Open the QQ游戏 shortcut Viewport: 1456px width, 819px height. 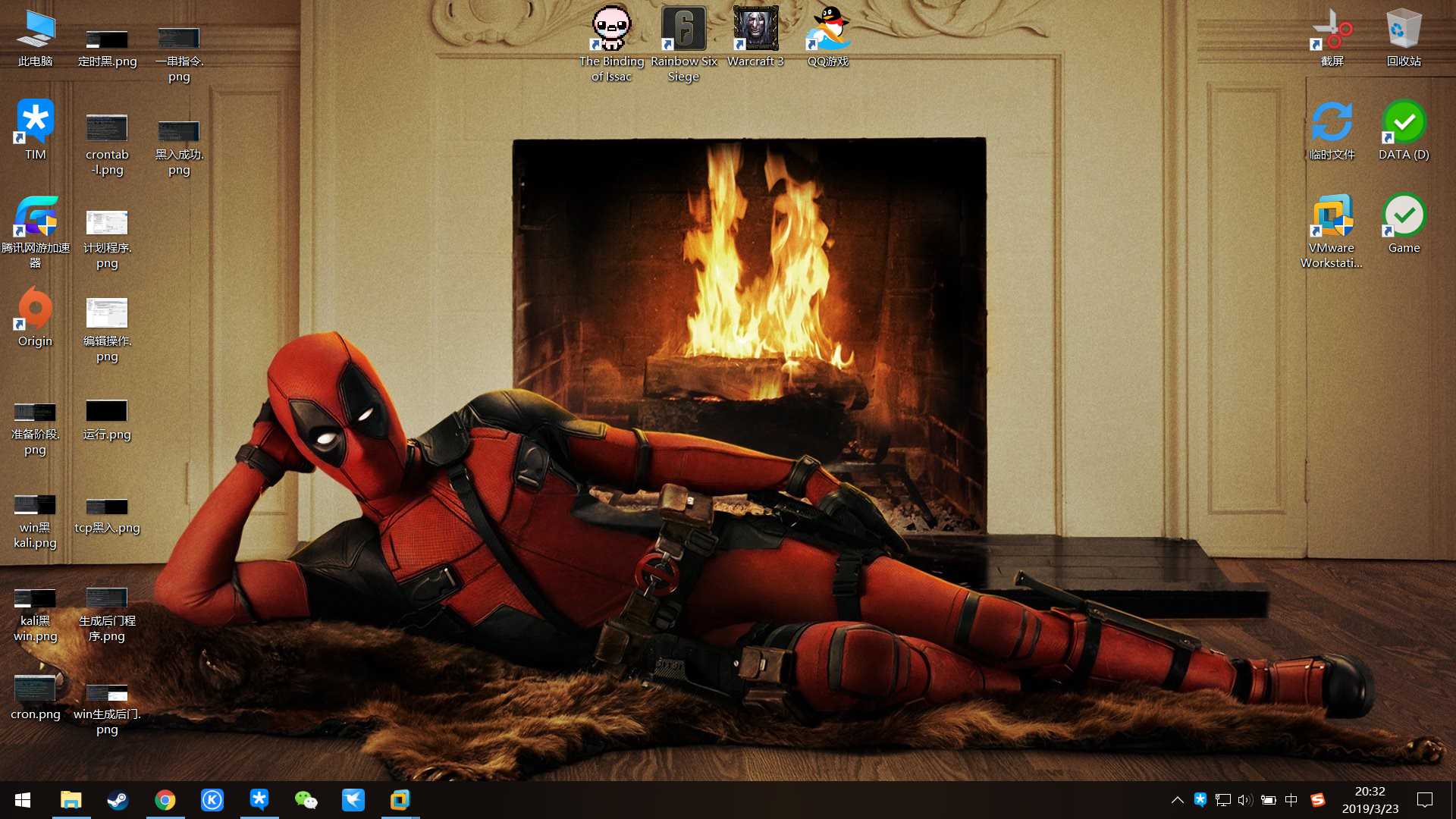pyautogui.click(x=828, y=36)
